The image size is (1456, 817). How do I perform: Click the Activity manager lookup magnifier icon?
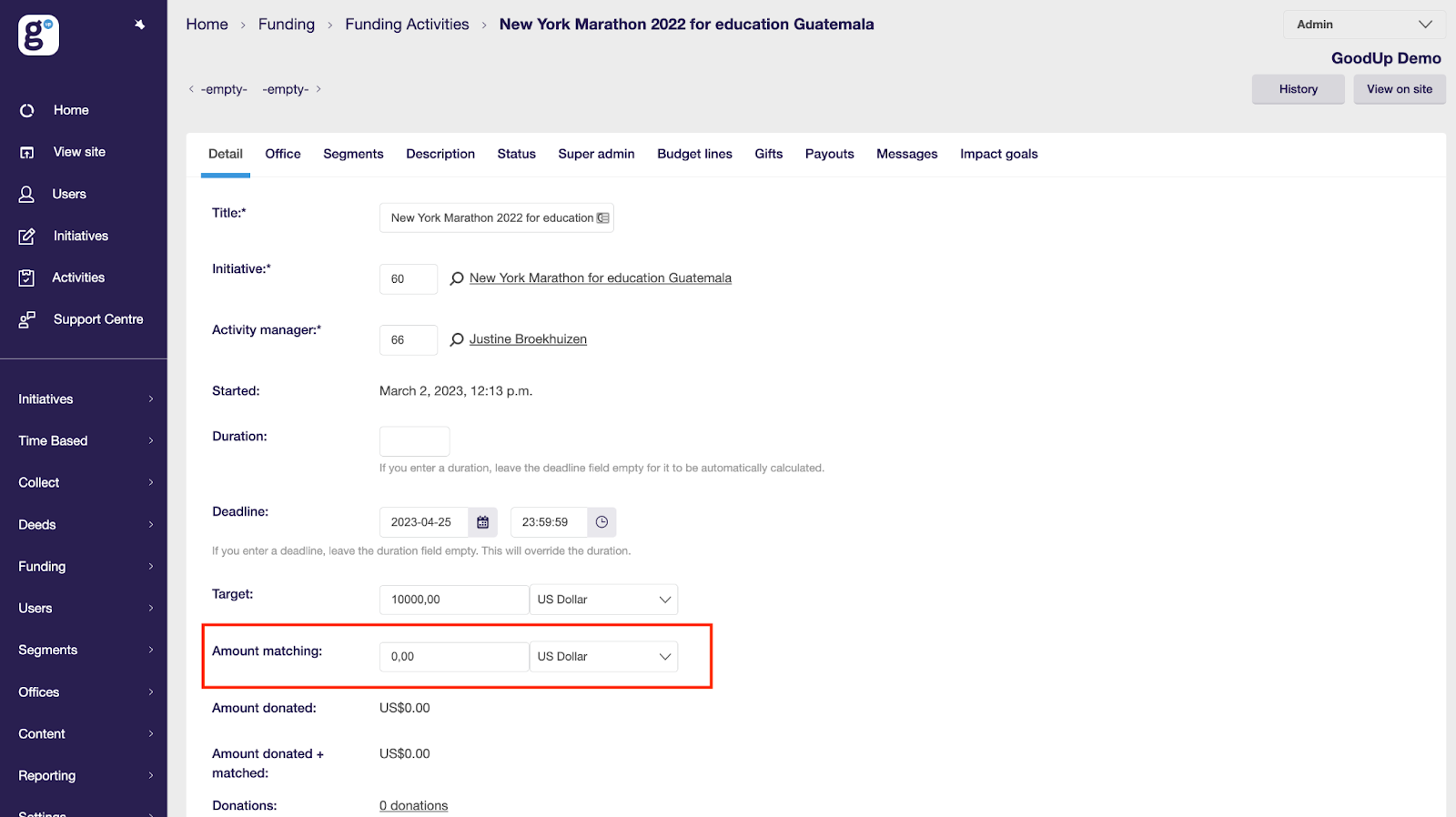[x=457, y=339]
